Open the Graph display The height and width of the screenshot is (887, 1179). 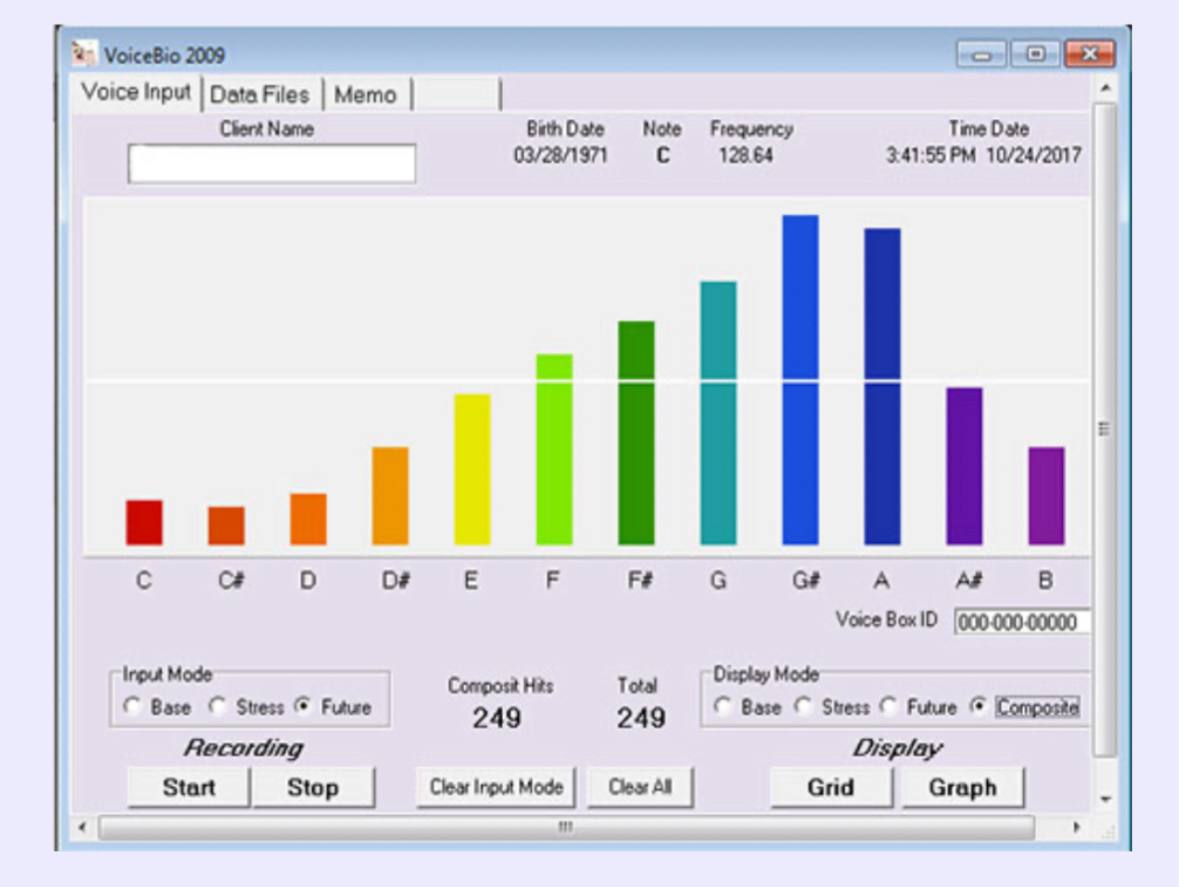(x=962, y=787)
